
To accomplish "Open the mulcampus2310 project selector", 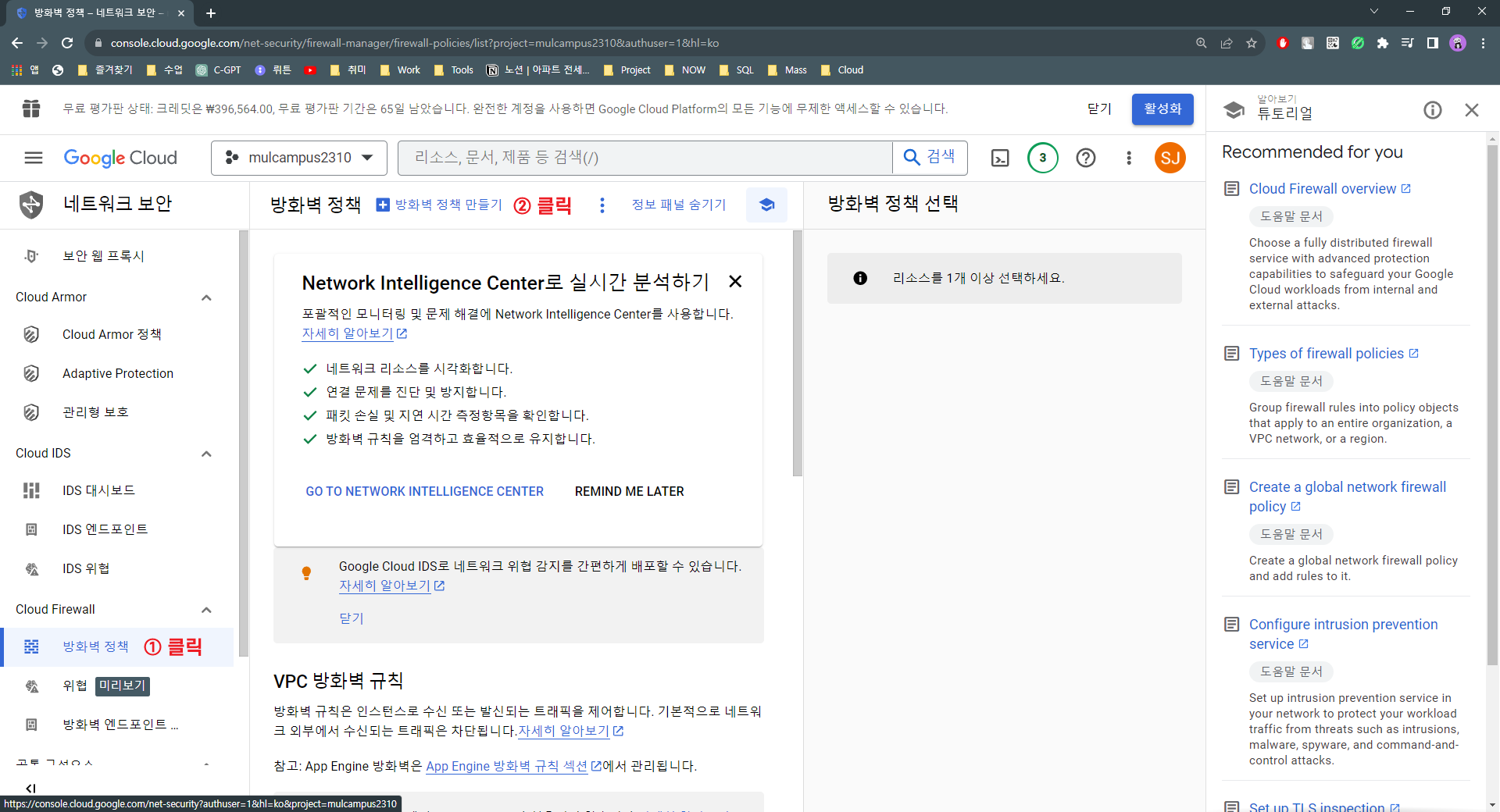I will pos(299,158).
